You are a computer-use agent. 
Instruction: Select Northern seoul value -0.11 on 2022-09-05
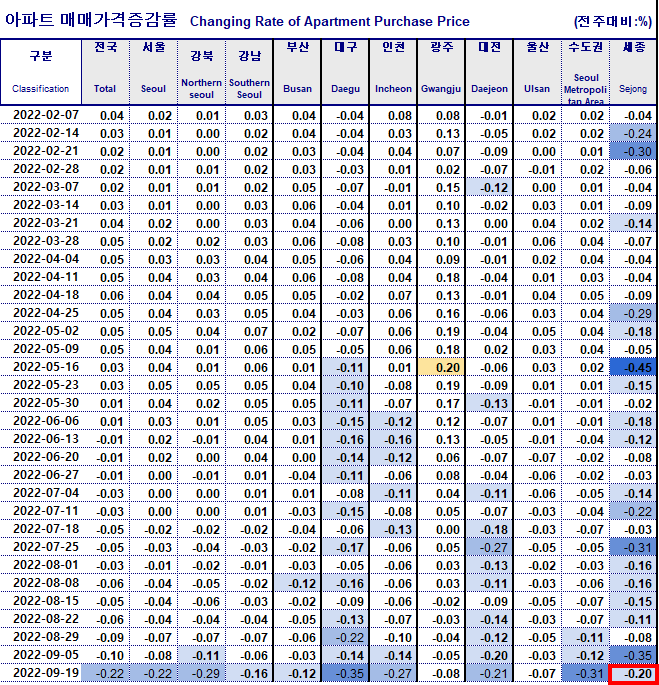pyautogui.click(x=201, y=655)
